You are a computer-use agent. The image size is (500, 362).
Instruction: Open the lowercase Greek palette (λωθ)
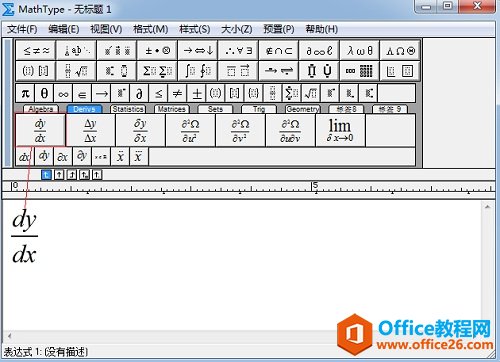pyautogui.click(x=360, y=50)
